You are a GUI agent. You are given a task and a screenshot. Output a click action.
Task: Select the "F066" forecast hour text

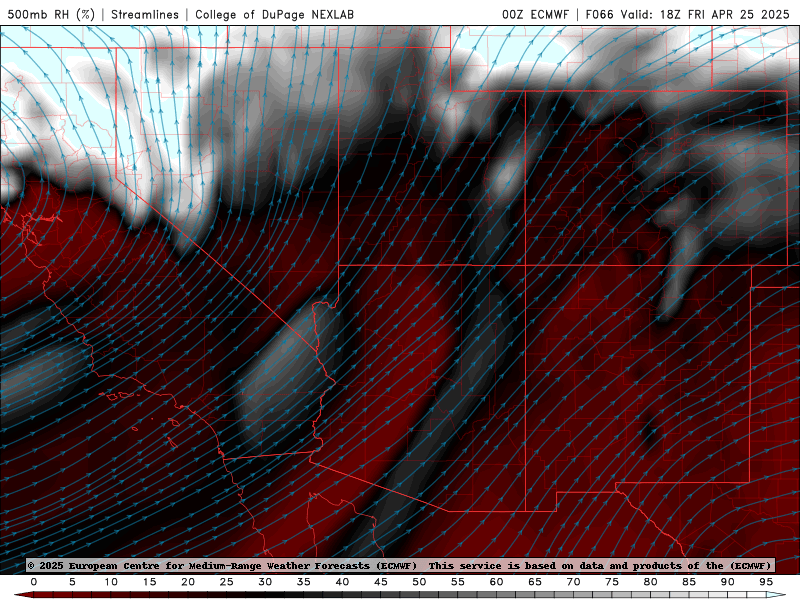(x=599, y=14)
